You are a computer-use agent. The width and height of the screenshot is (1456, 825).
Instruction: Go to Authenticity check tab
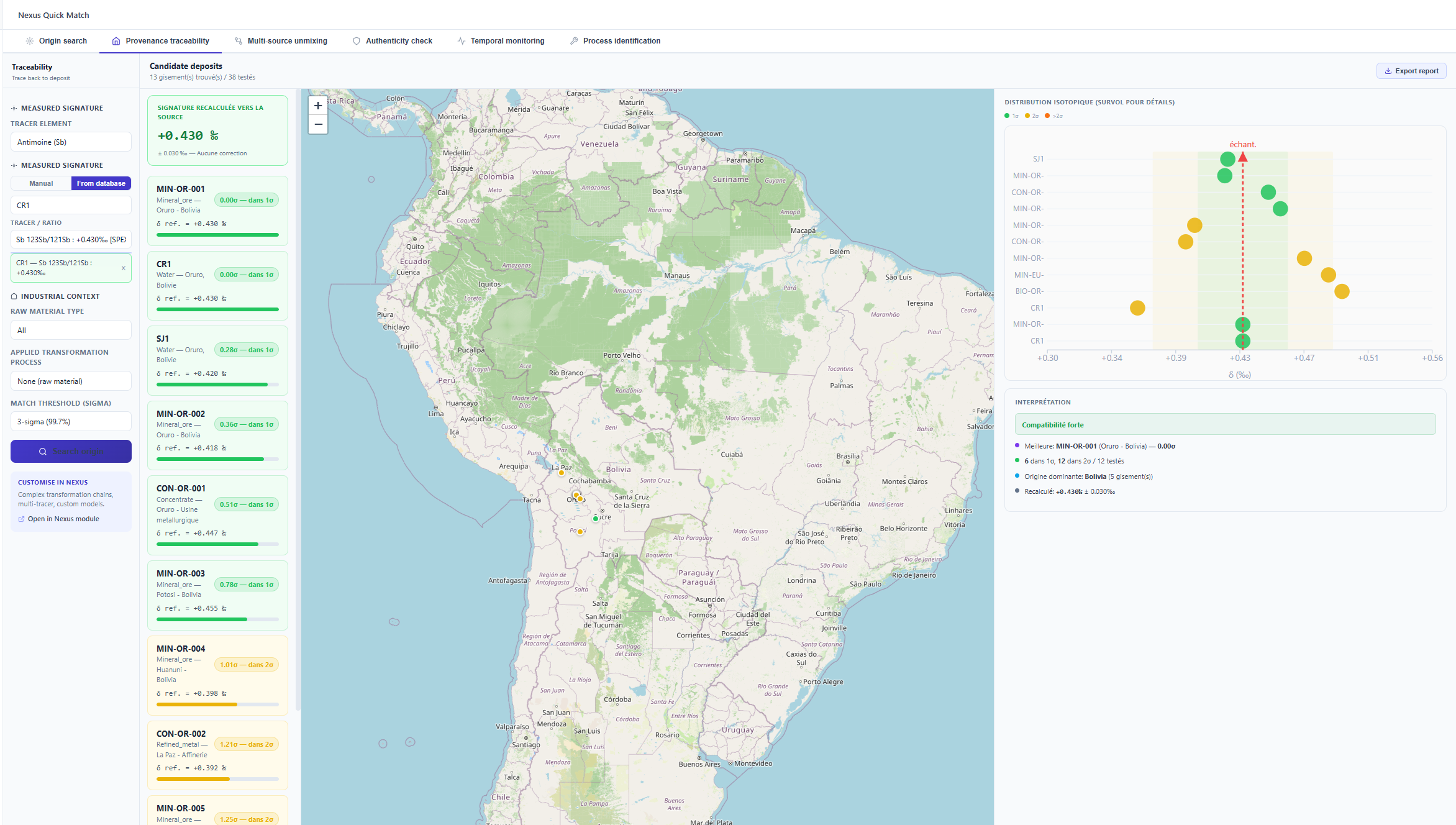[393, 41]
